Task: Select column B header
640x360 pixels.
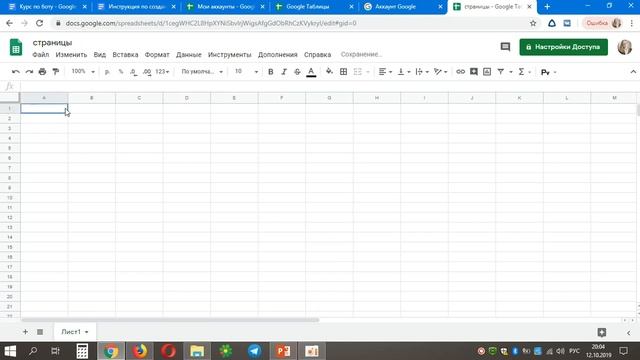Action: point(91,98)
